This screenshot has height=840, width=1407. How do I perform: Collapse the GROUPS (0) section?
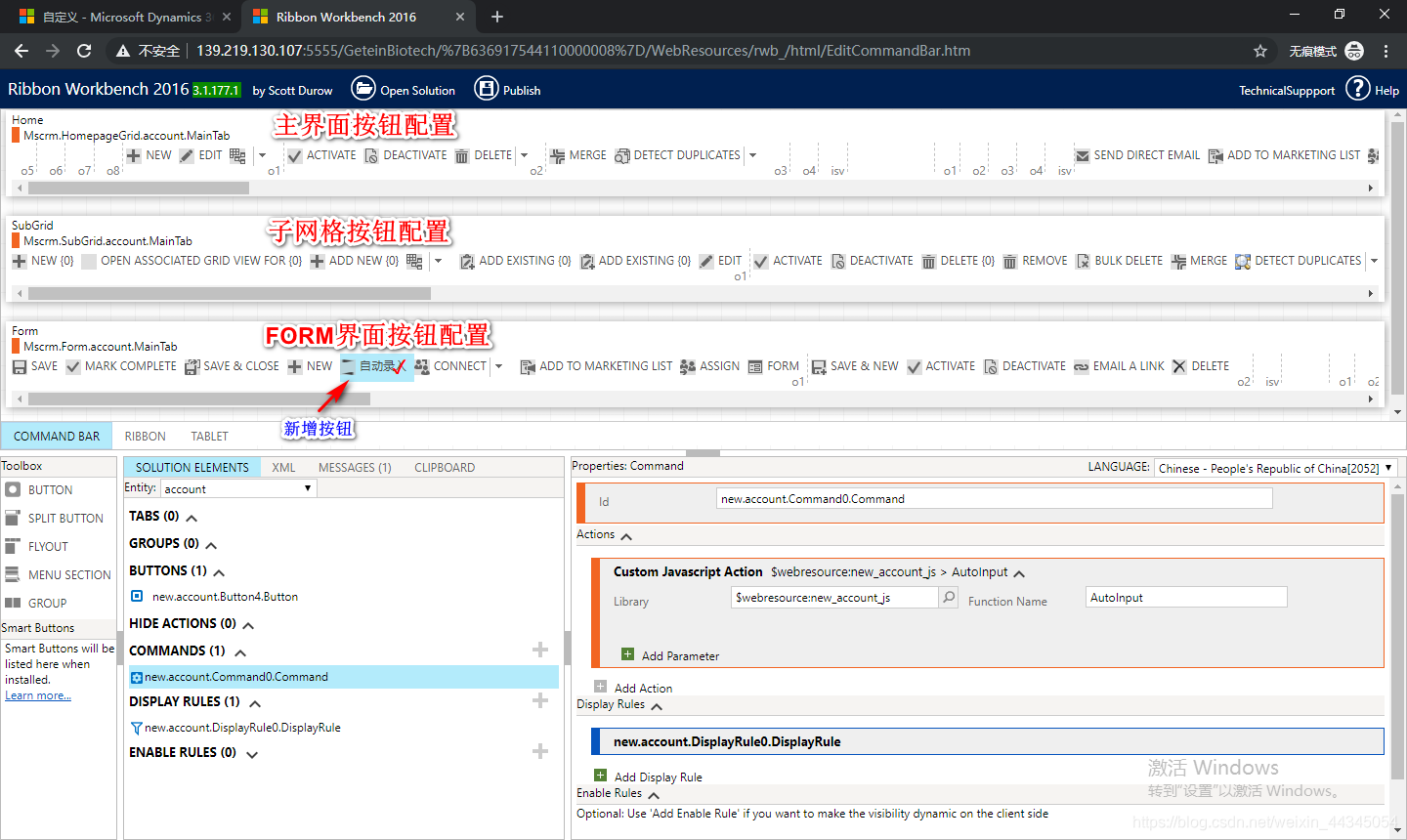[211, 545]
